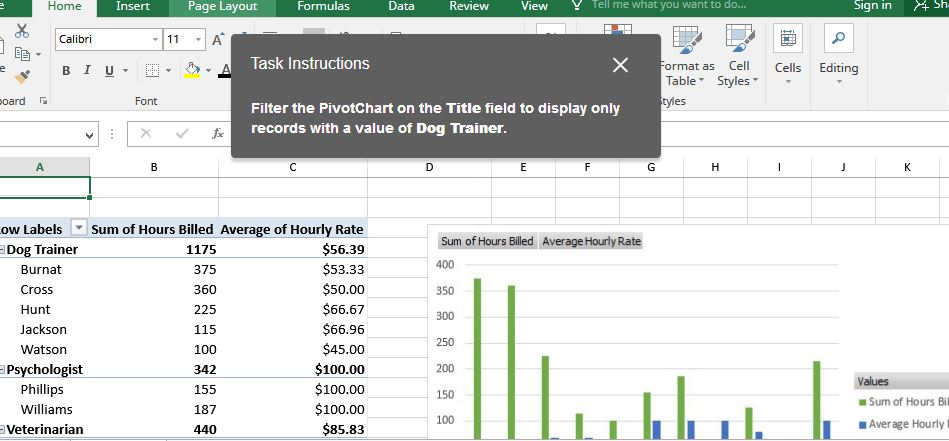Toggle Italic formatting
This screenshot has width=949, height=441.
(87, 71)
